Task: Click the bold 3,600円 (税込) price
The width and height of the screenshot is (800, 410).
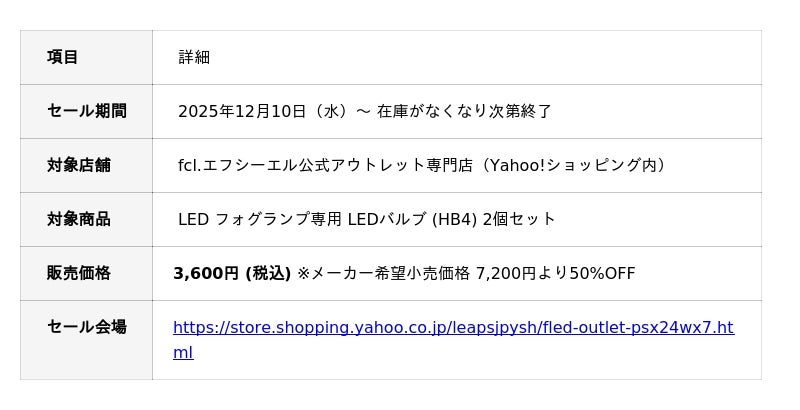Action: point(232,273)
